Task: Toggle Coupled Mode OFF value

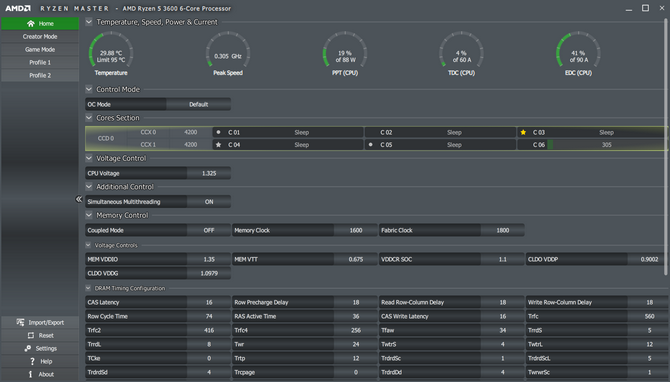Action: 209,230
